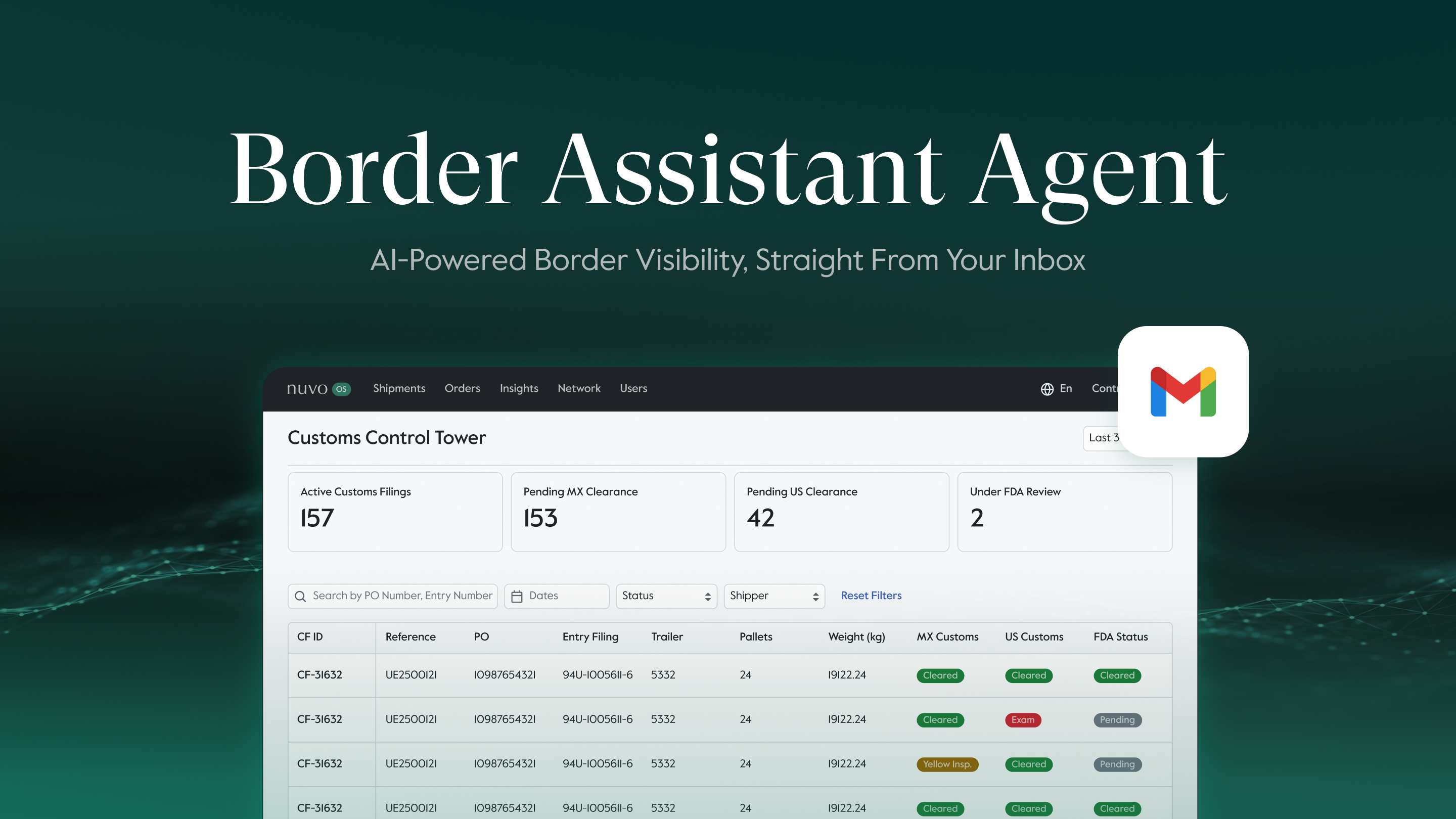Click the Gmail app icon
This screenshot has height=819, width=1456.
1182,392
